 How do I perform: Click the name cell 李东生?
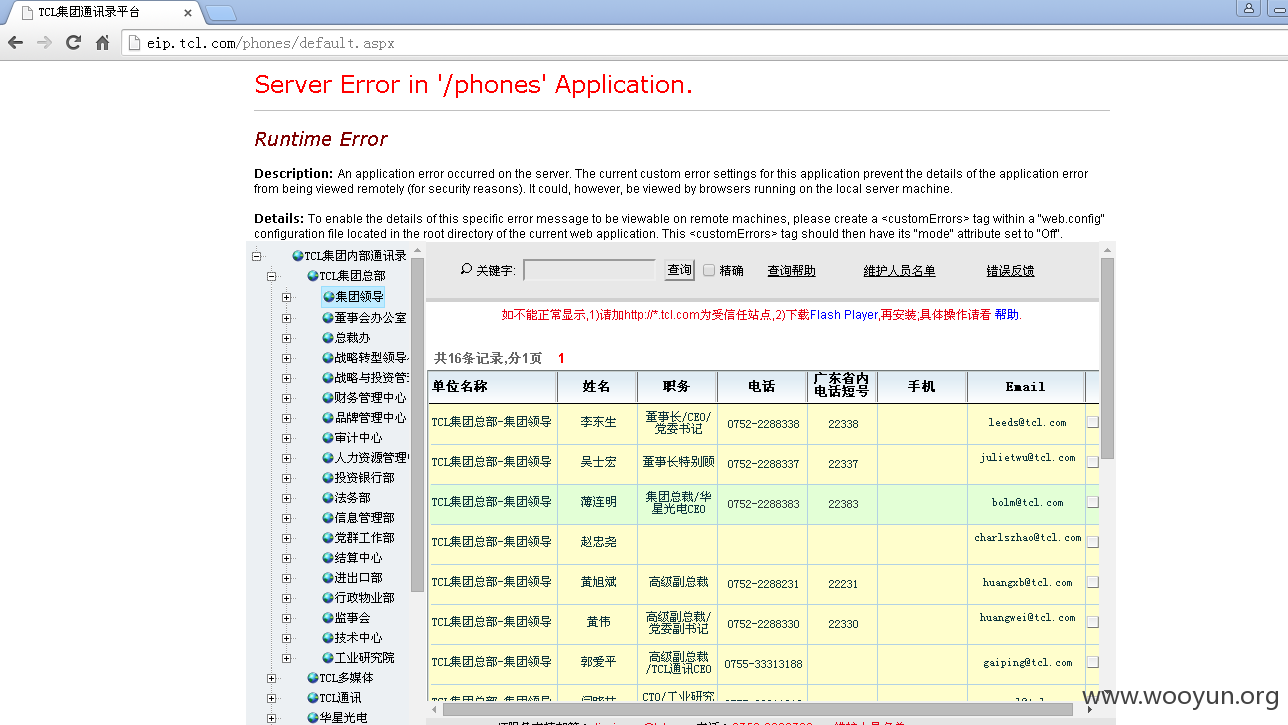coord(599,423)
